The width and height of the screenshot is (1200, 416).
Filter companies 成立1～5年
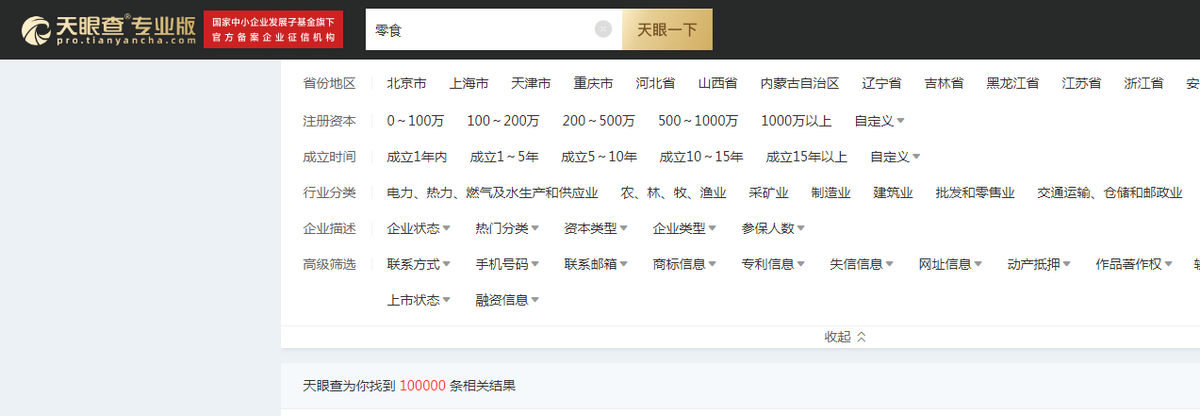(504, 157)
